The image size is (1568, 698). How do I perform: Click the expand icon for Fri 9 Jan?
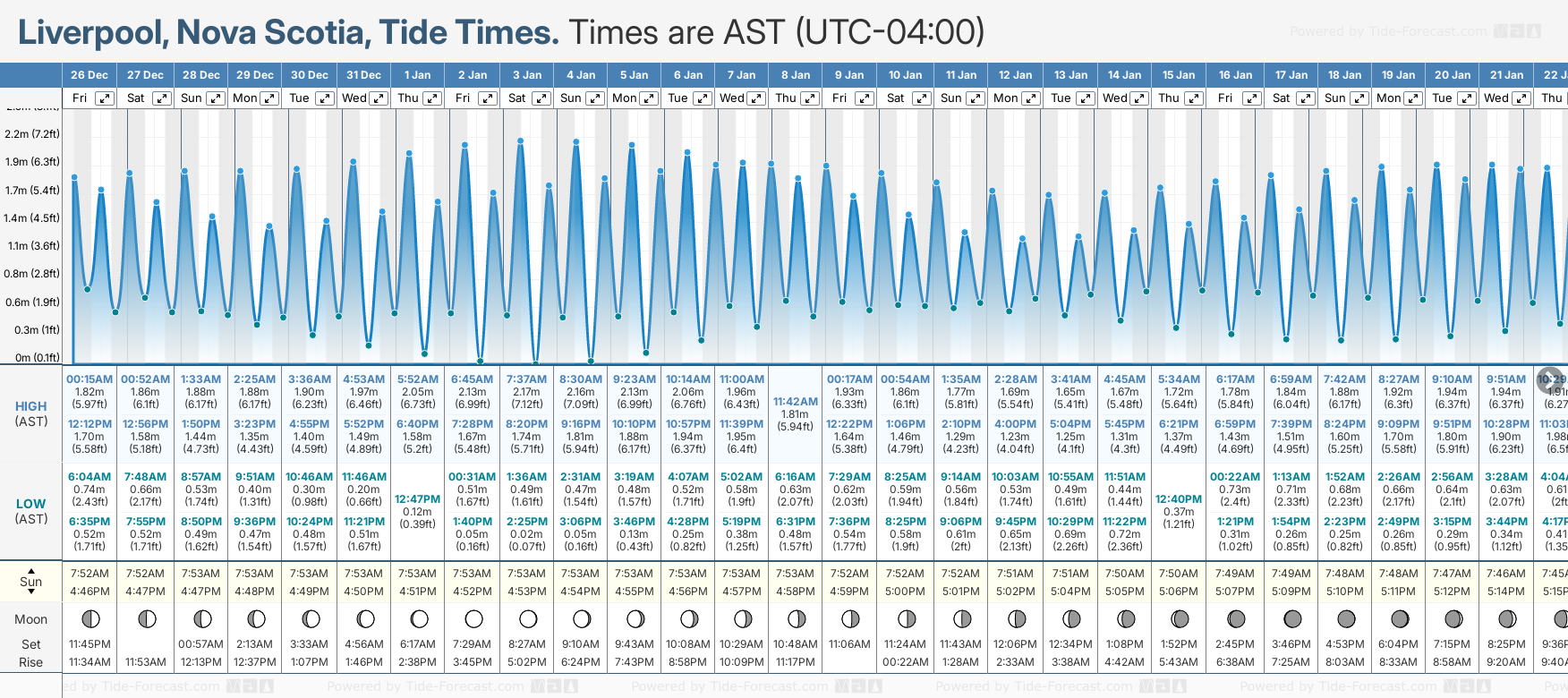(x=865, y=98)
